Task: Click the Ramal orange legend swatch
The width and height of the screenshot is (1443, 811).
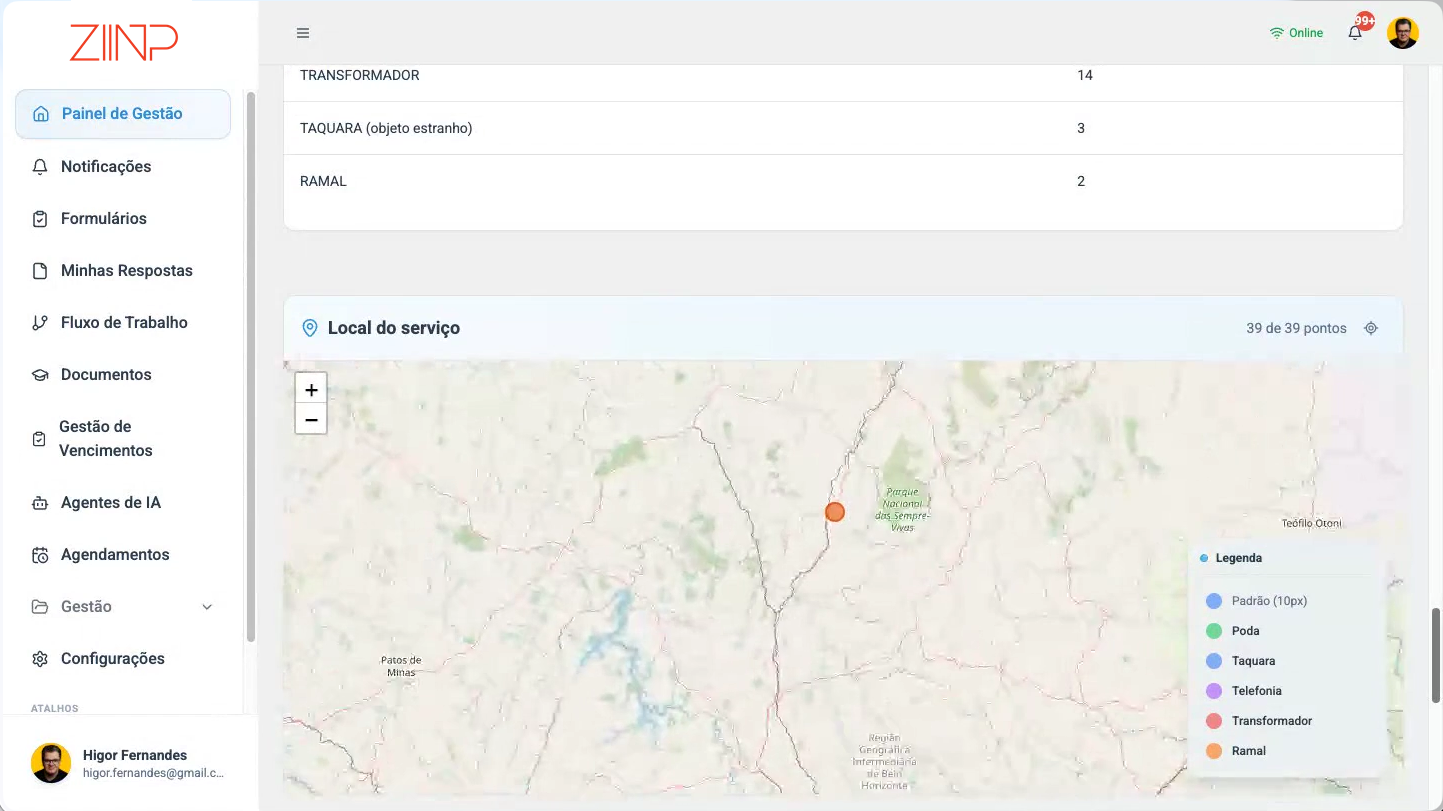Action: (1214, 751)
